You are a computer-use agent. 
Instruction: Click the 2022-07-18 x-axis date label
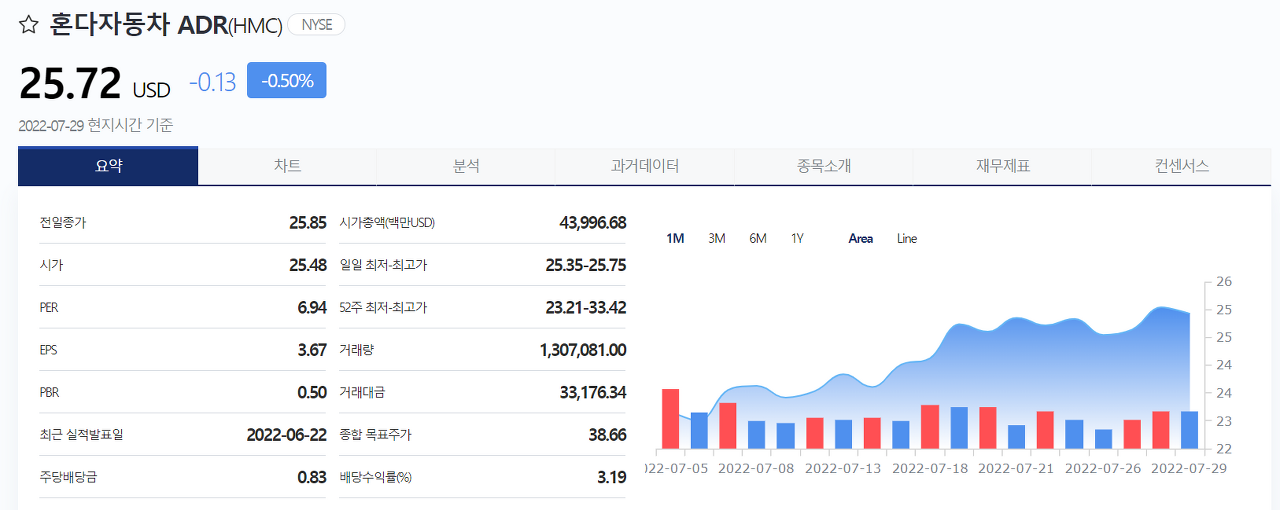[929, 467]
